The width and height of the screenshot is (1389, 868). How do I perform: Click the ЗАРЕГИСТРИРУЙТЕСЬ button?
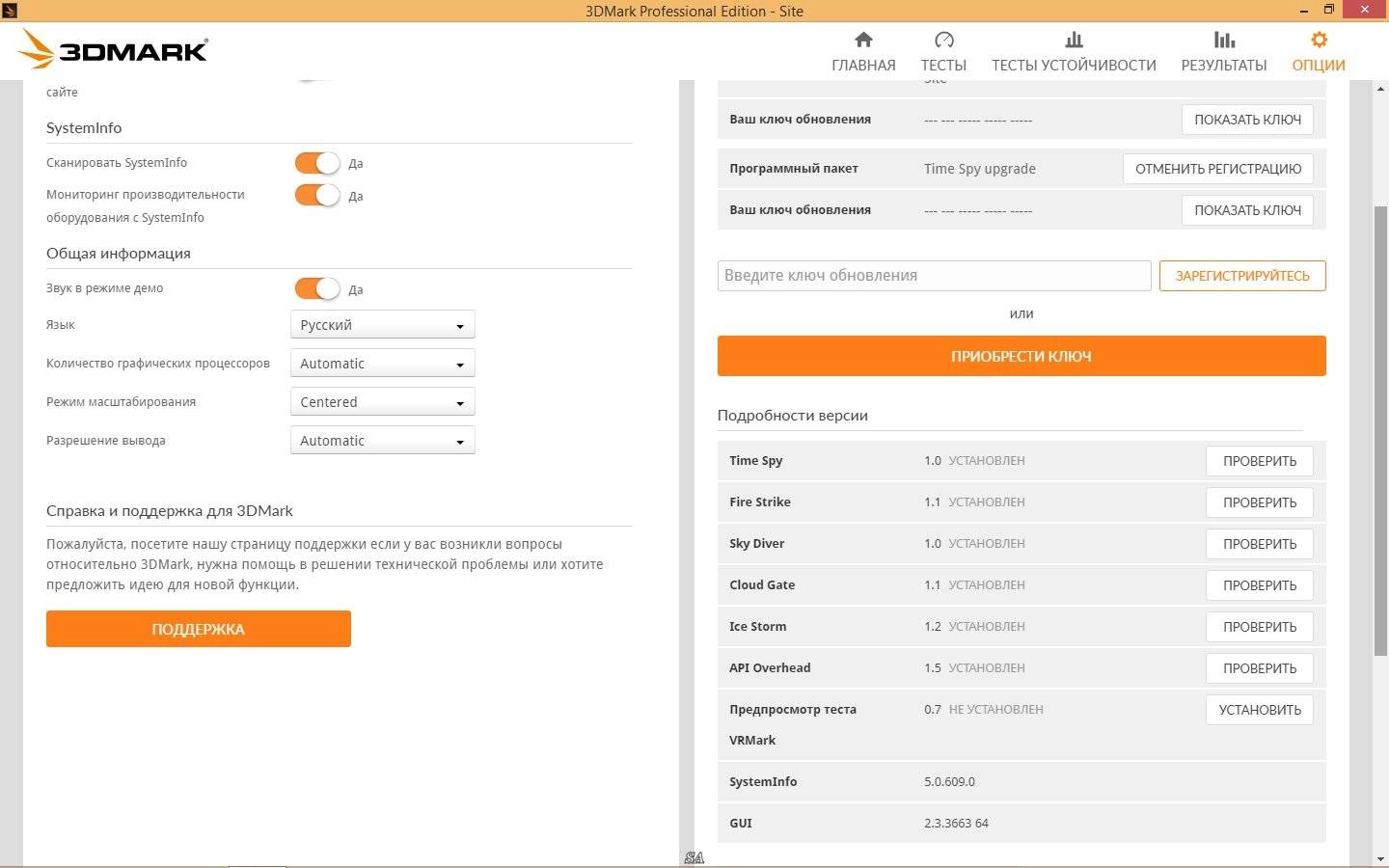pyautogui.click(x=1242, y=276)
